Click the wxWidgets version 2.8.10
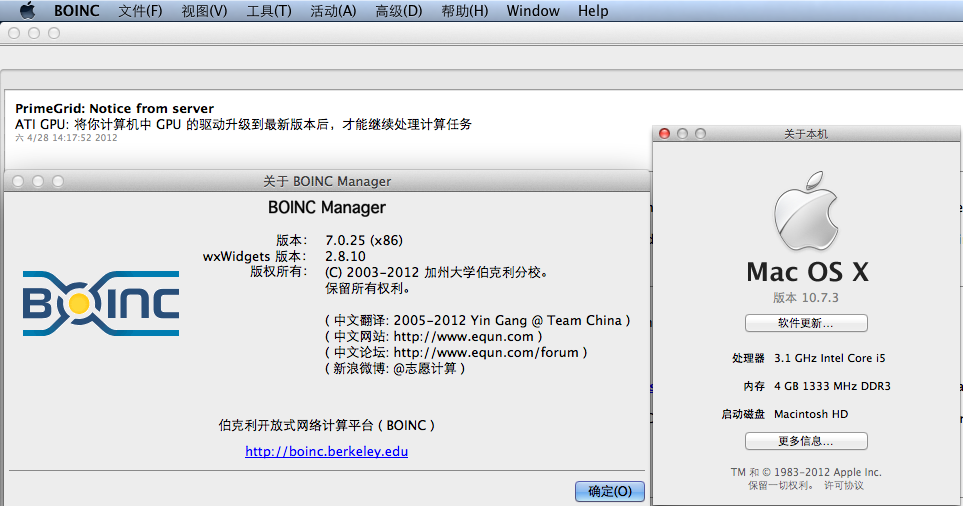963x506 pixels. click(x=345, y=256)
